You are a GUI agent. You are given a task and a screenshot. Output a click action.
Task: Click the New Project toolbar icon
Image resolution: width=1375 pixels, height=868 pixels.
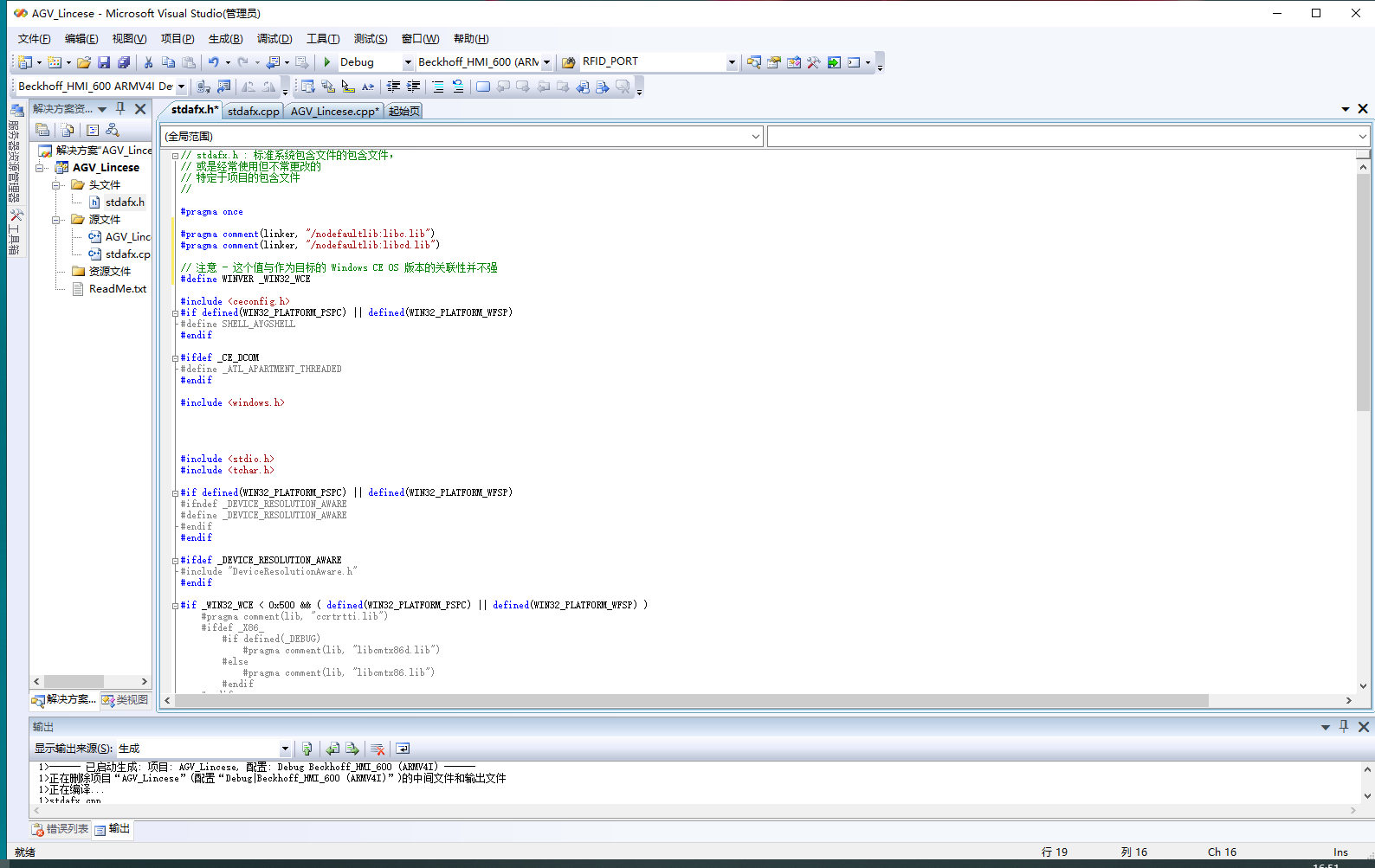[x=25, y=62]
